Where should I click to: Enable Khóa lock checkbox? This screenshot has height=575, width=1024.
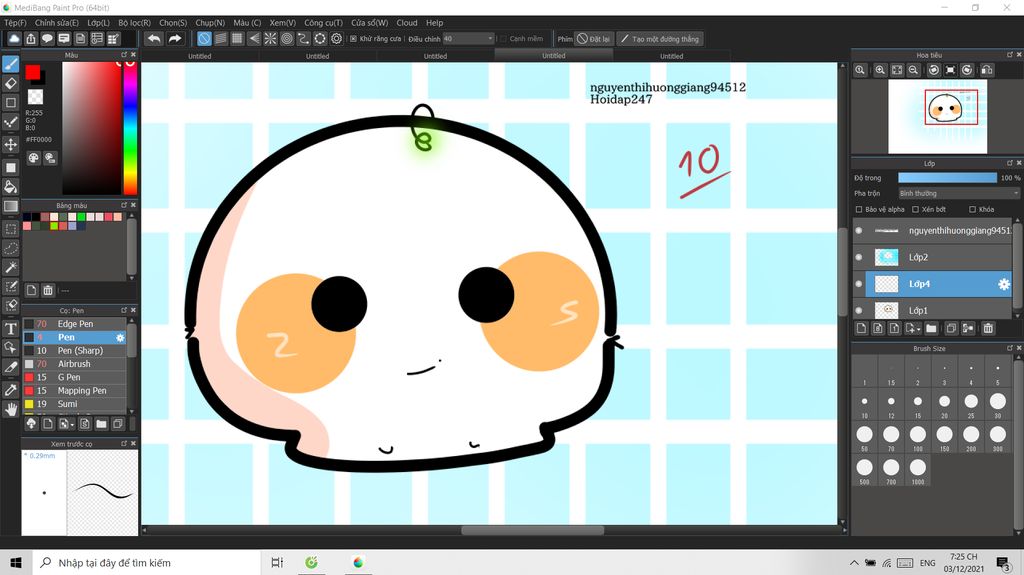[x=972, y=210]
